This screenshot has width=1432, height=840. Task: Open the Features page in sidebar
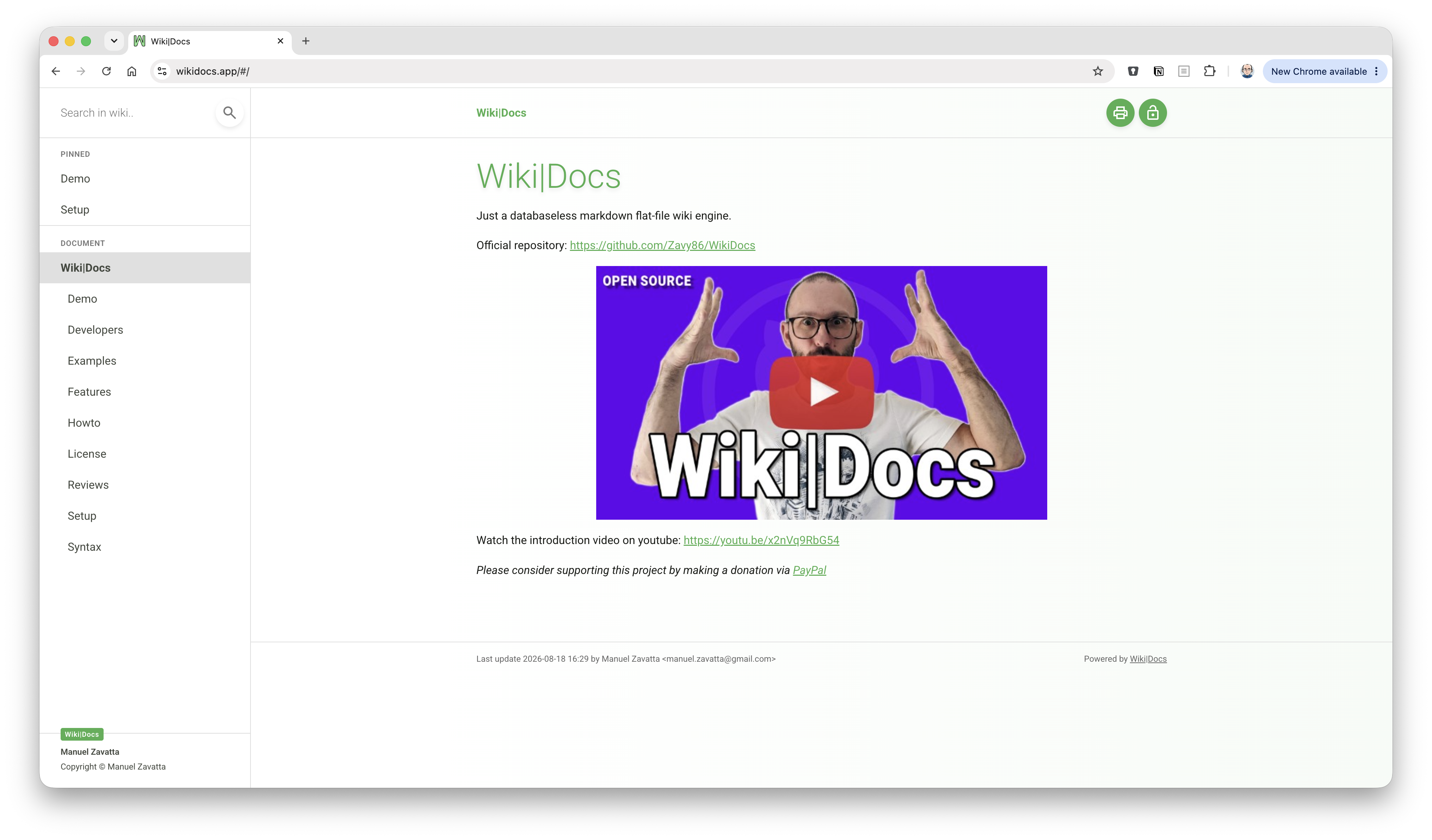[145, 391]
